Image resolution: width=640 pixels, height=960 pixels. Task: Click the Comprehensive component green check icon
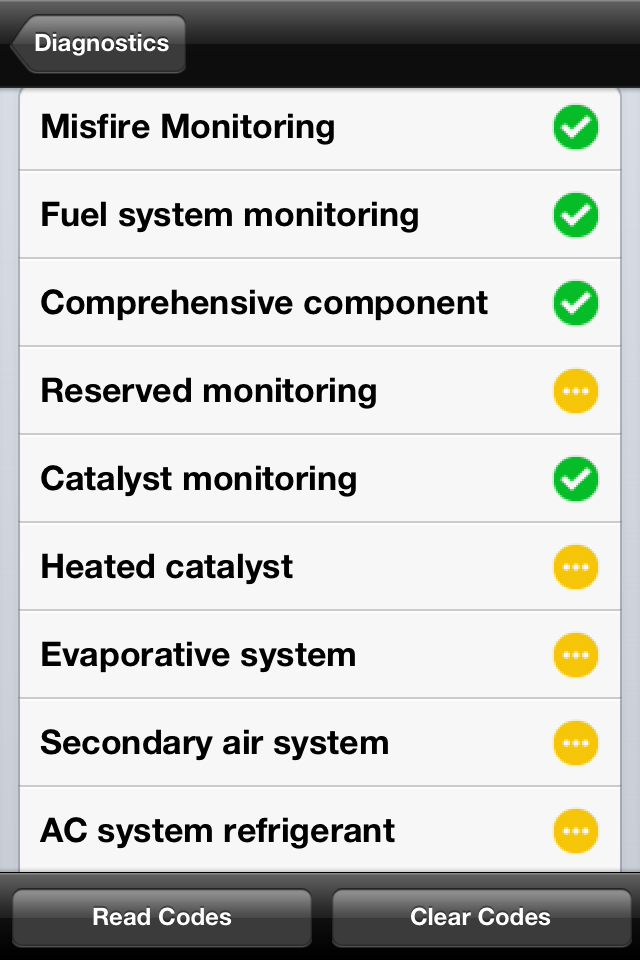point(576,303)
